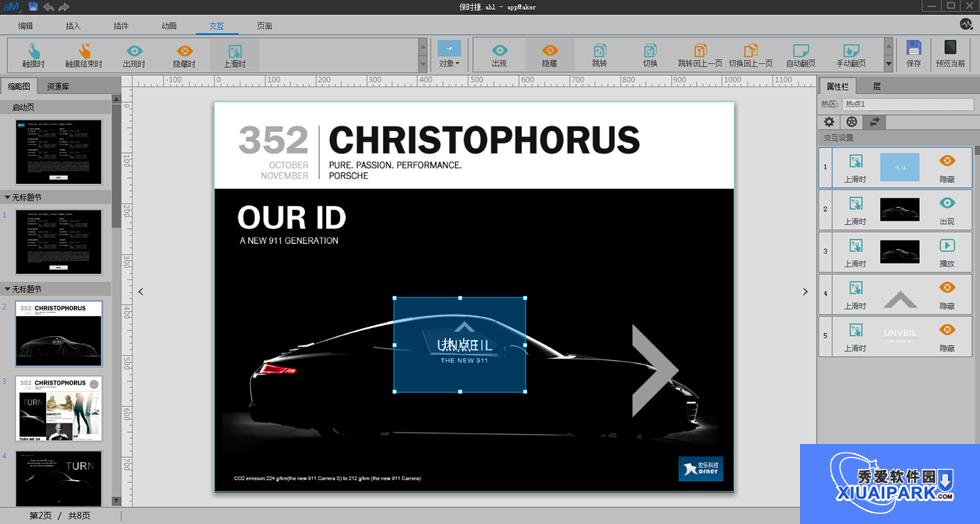Collapse the first 无标题节 section
The width and height of the screenshot is (980, 524).
click(x=8, y=197)
